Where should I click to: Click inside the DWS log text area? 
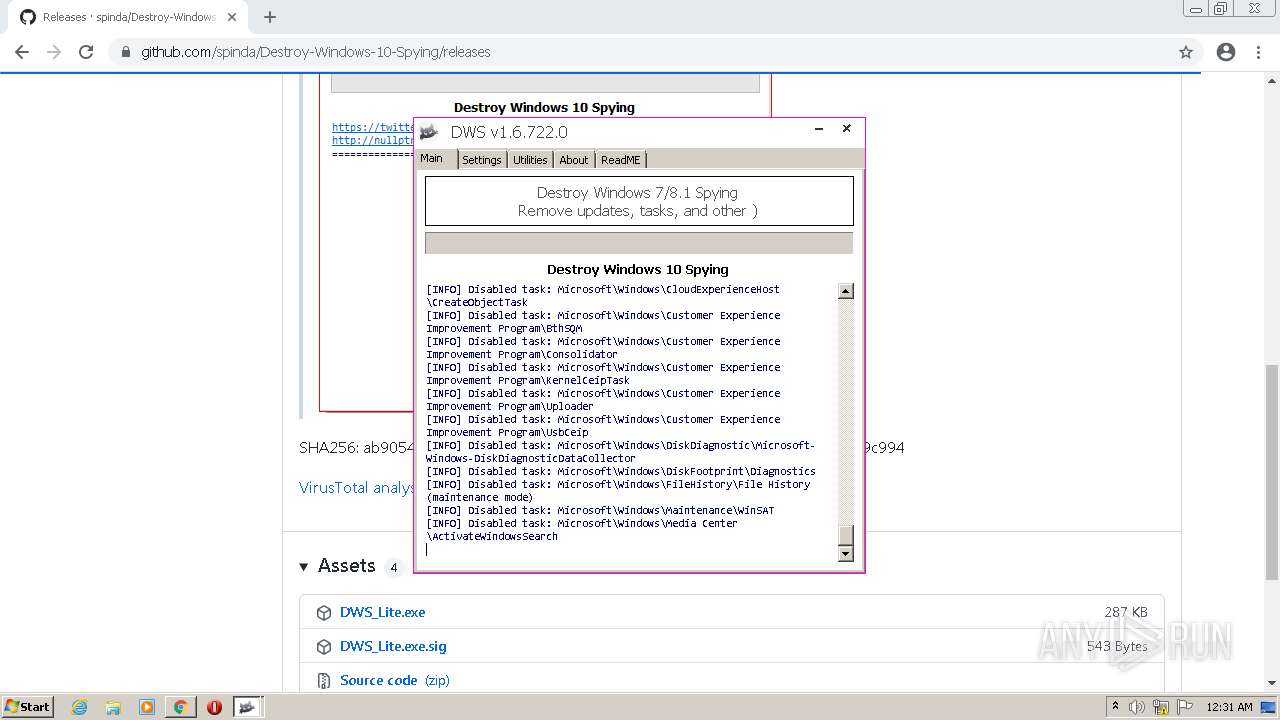tap(631, 422)
